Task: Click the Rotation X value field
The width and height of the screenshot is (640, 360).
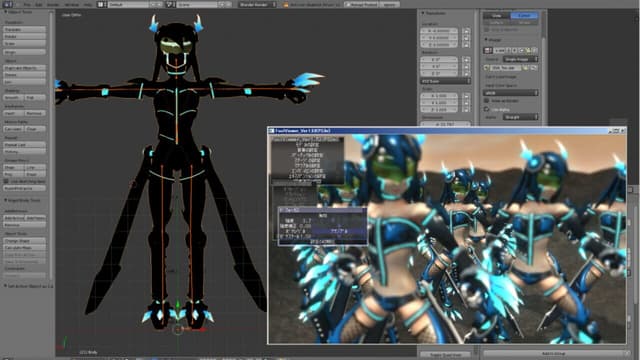Action: tap(439, 60)
